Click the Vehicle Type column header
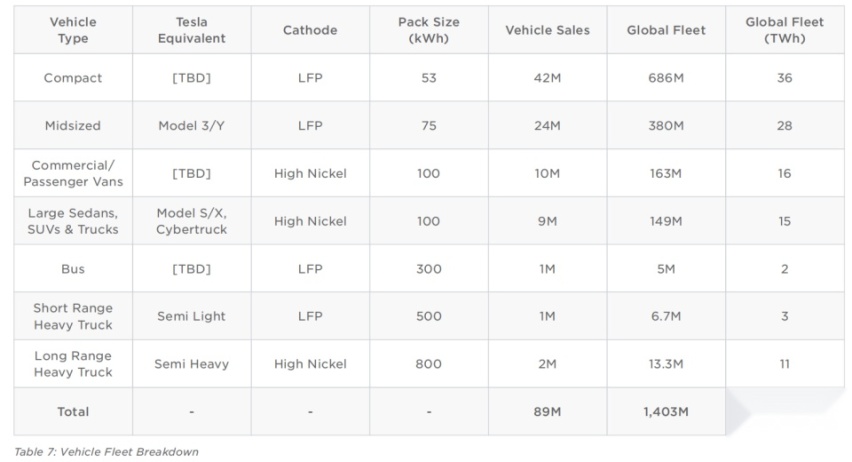Image resolution: width=852 pixels, height=462 pixels. [x=73, y=30]
